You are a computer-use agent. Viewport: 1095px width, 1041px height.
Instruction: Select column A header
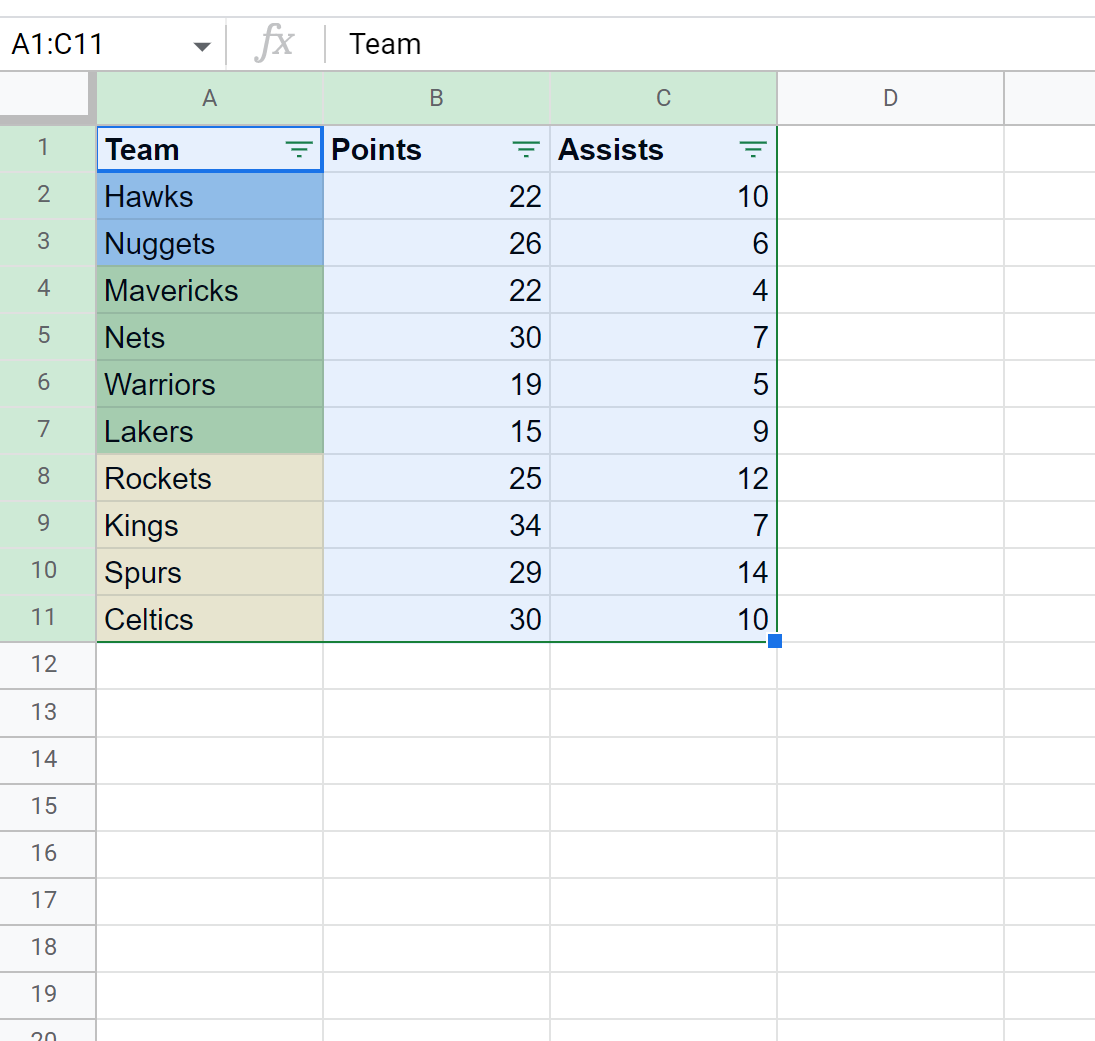[x=210, y=98]
